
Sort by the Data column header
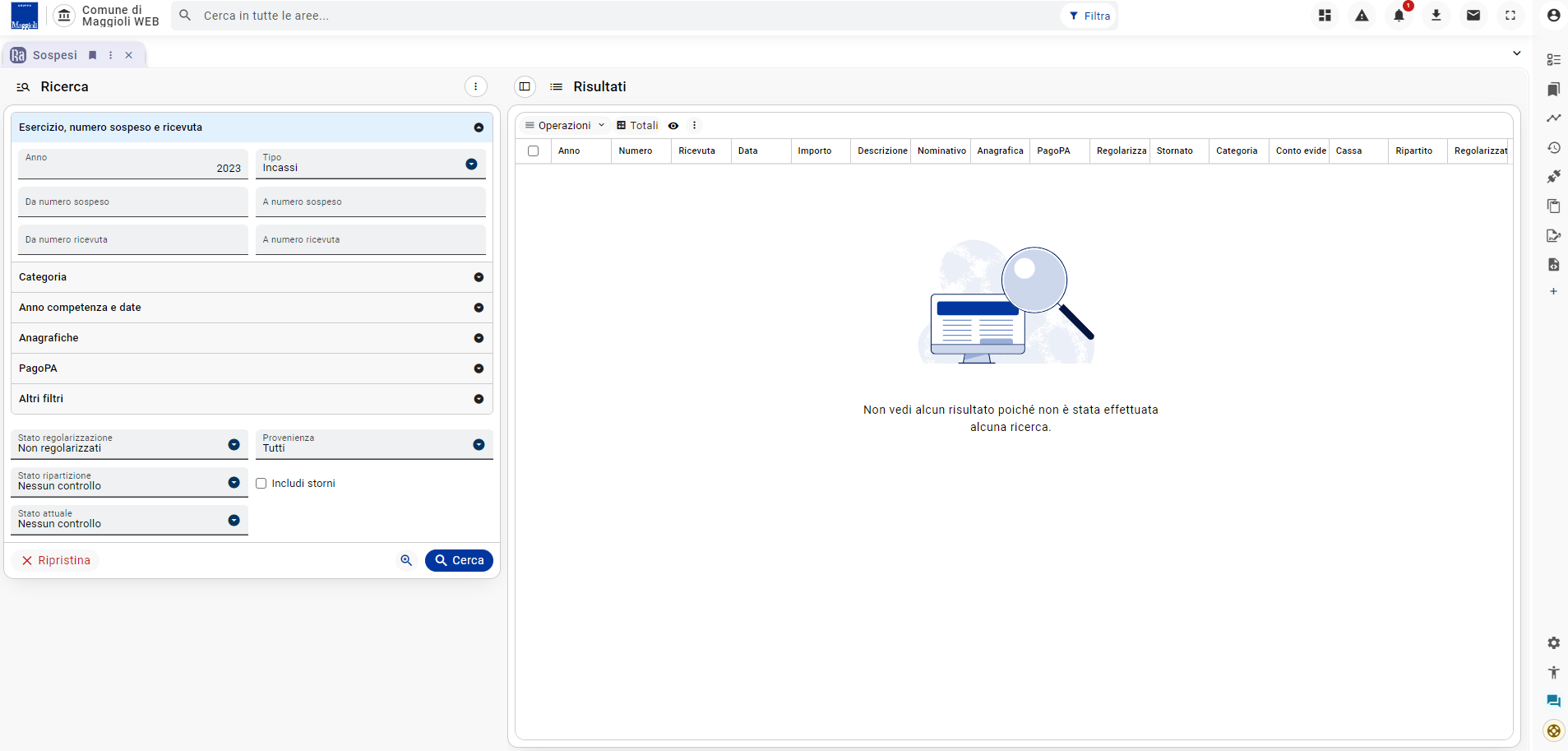(761, 151)
